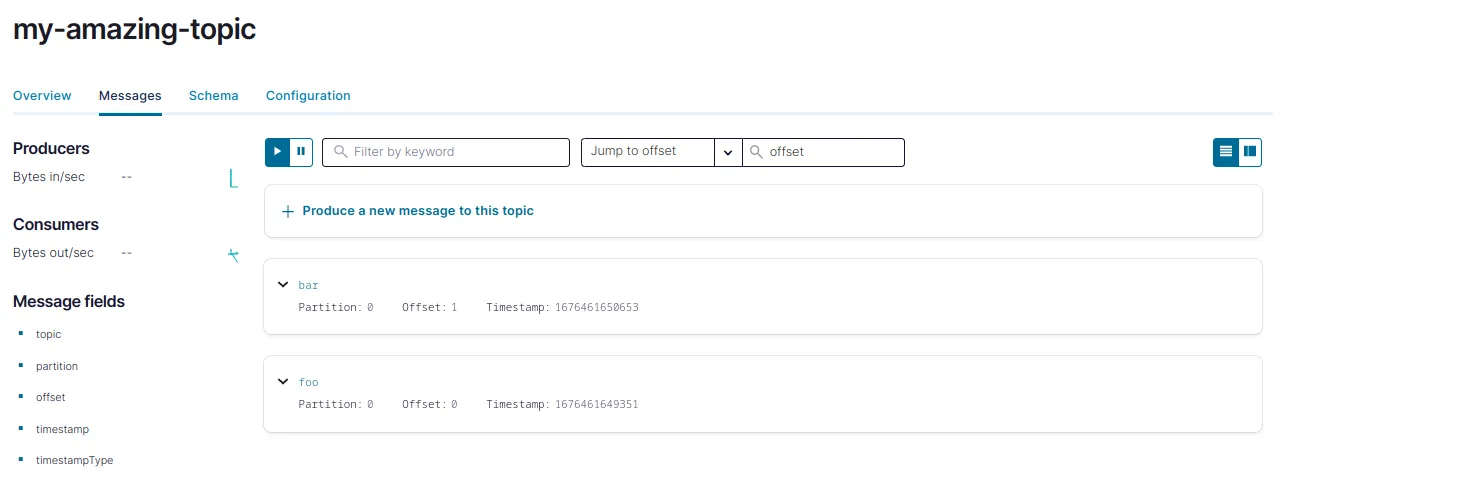Select the timestamp message field
Screen dimensions: 1480x487
pos(62,429)
